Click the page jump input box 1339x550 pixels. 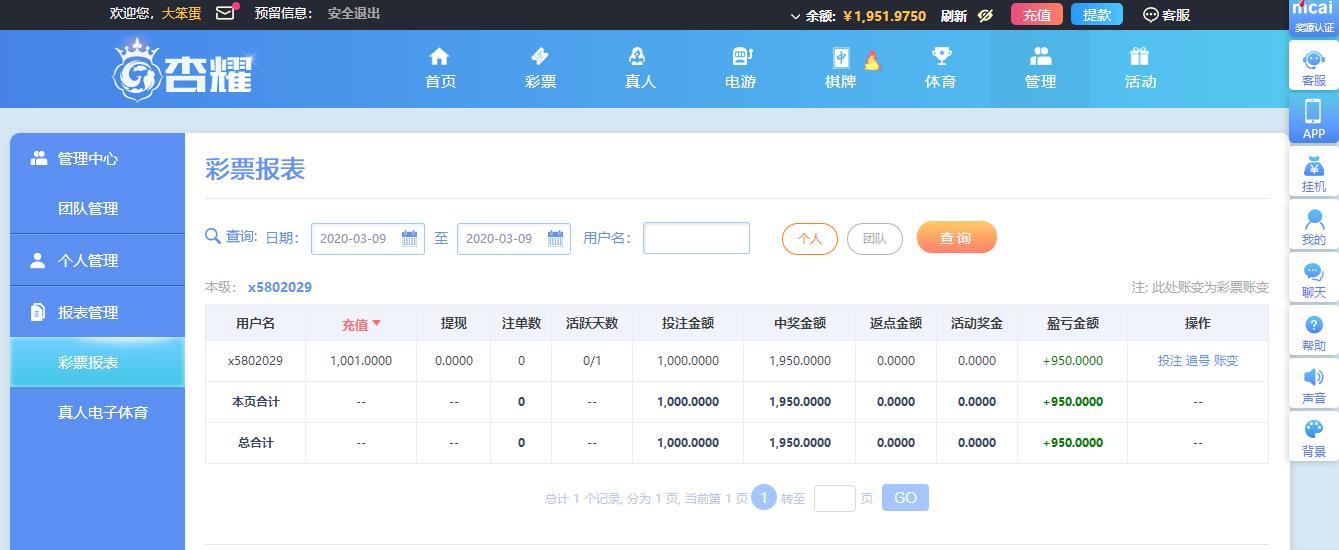click(835, 498)
